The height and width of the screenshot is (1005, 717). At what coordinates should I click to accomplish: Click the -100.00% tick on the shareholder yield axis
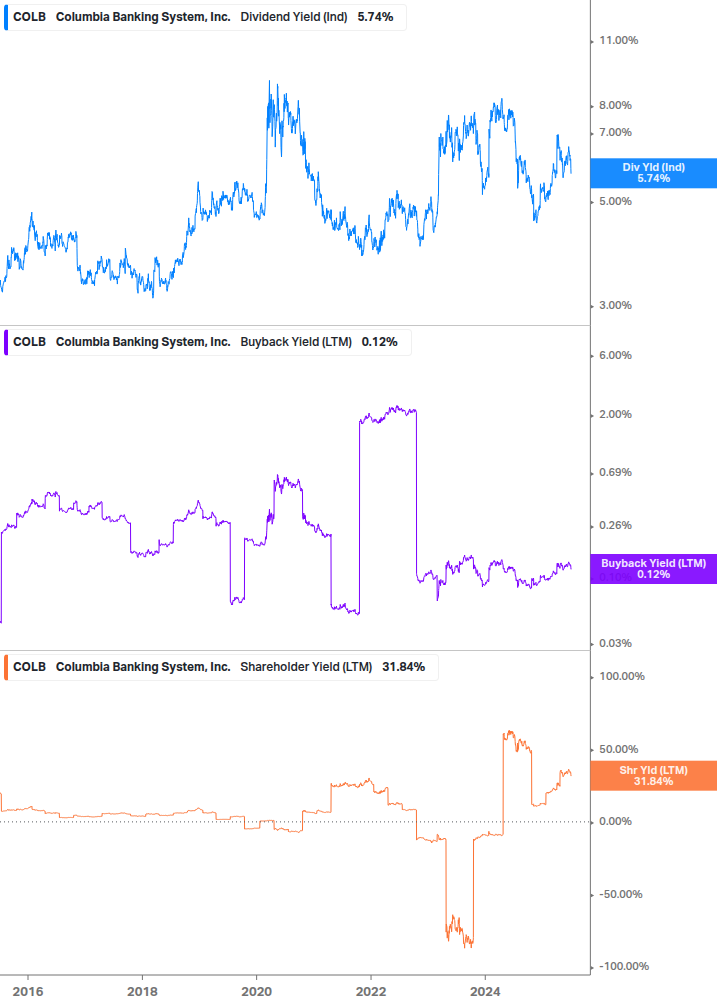tap(623, 967)
